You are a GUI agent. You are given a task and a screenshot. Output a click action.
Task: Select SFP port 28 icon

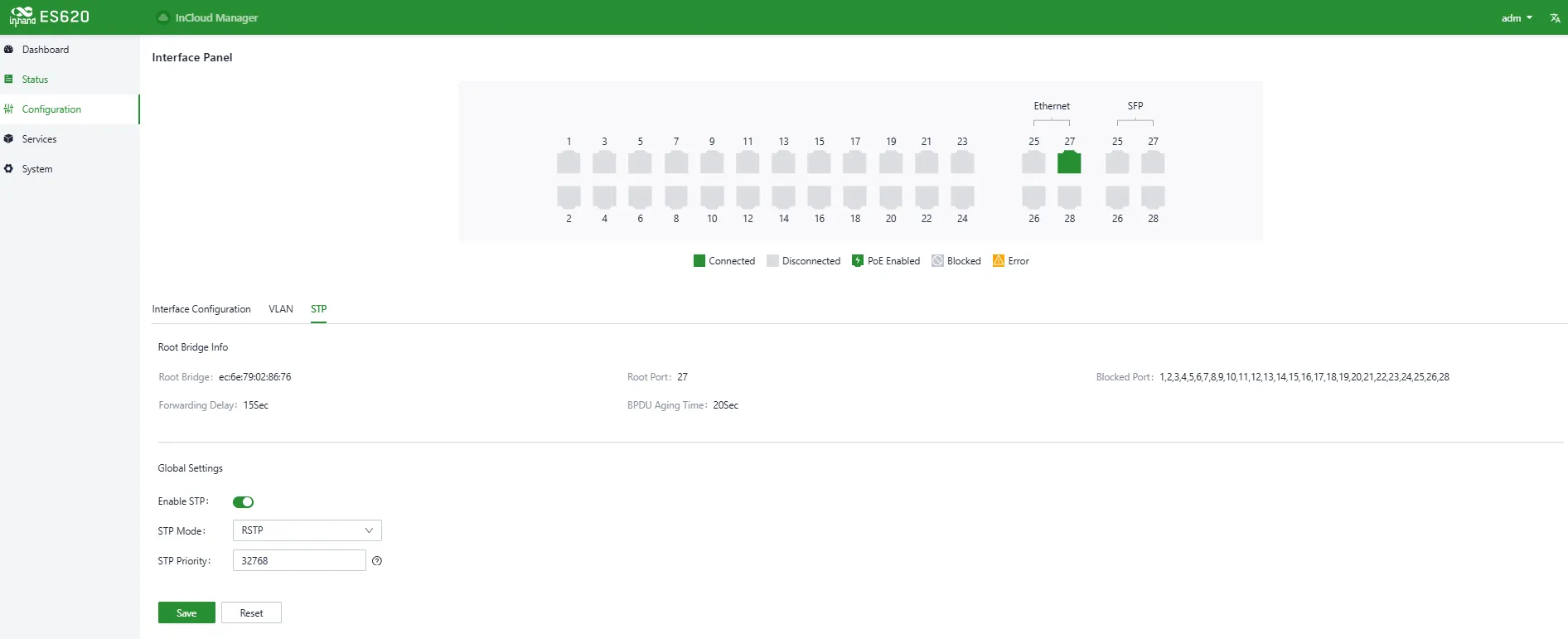pos(1153,196)
